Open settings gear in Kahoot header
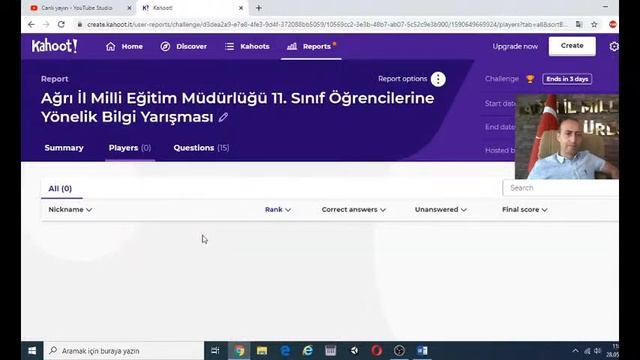Viewport: 640px width, 360px height. 613,47
